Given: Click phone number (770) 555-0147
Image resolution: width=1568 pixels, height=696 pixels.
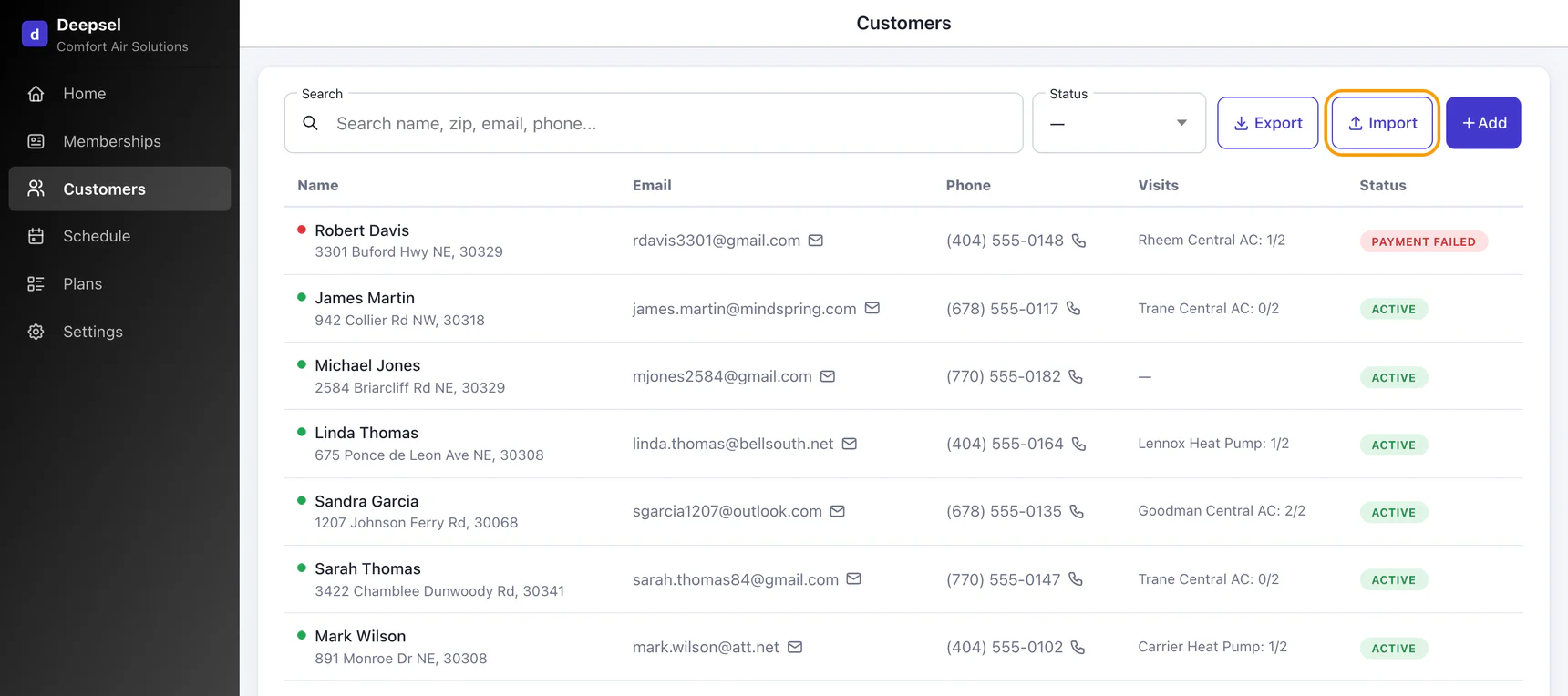Looking at the screenshot, I should 1004,578.
